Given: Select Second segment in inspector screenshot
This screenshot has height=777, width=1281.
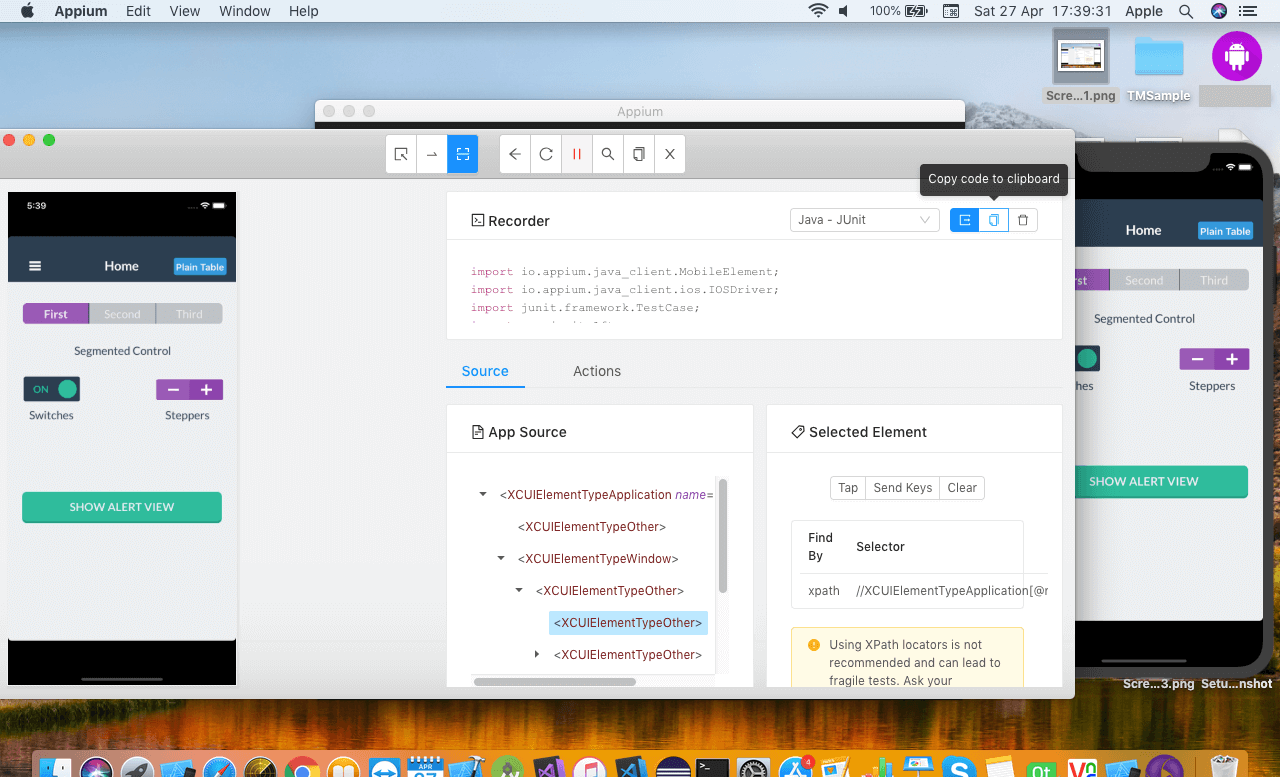Looking at the screenshot, I should tap(122, 314).
